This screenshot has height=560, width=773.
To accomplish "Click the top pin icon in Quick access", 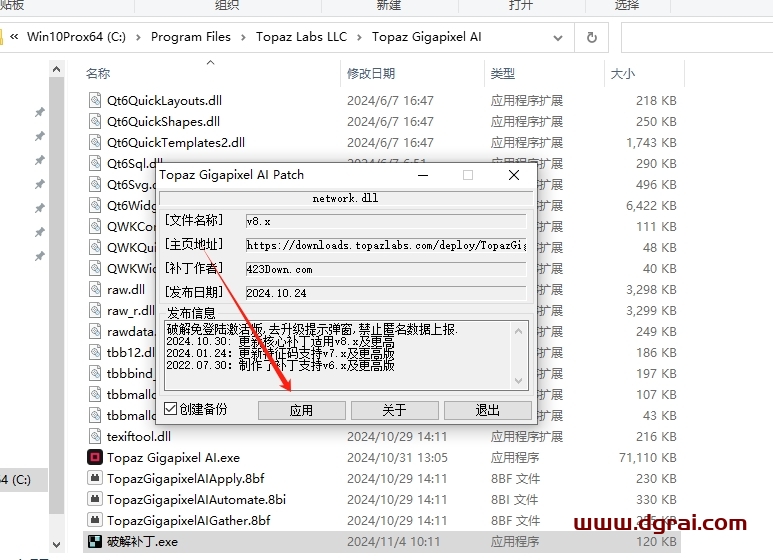I will click(39, 112).
